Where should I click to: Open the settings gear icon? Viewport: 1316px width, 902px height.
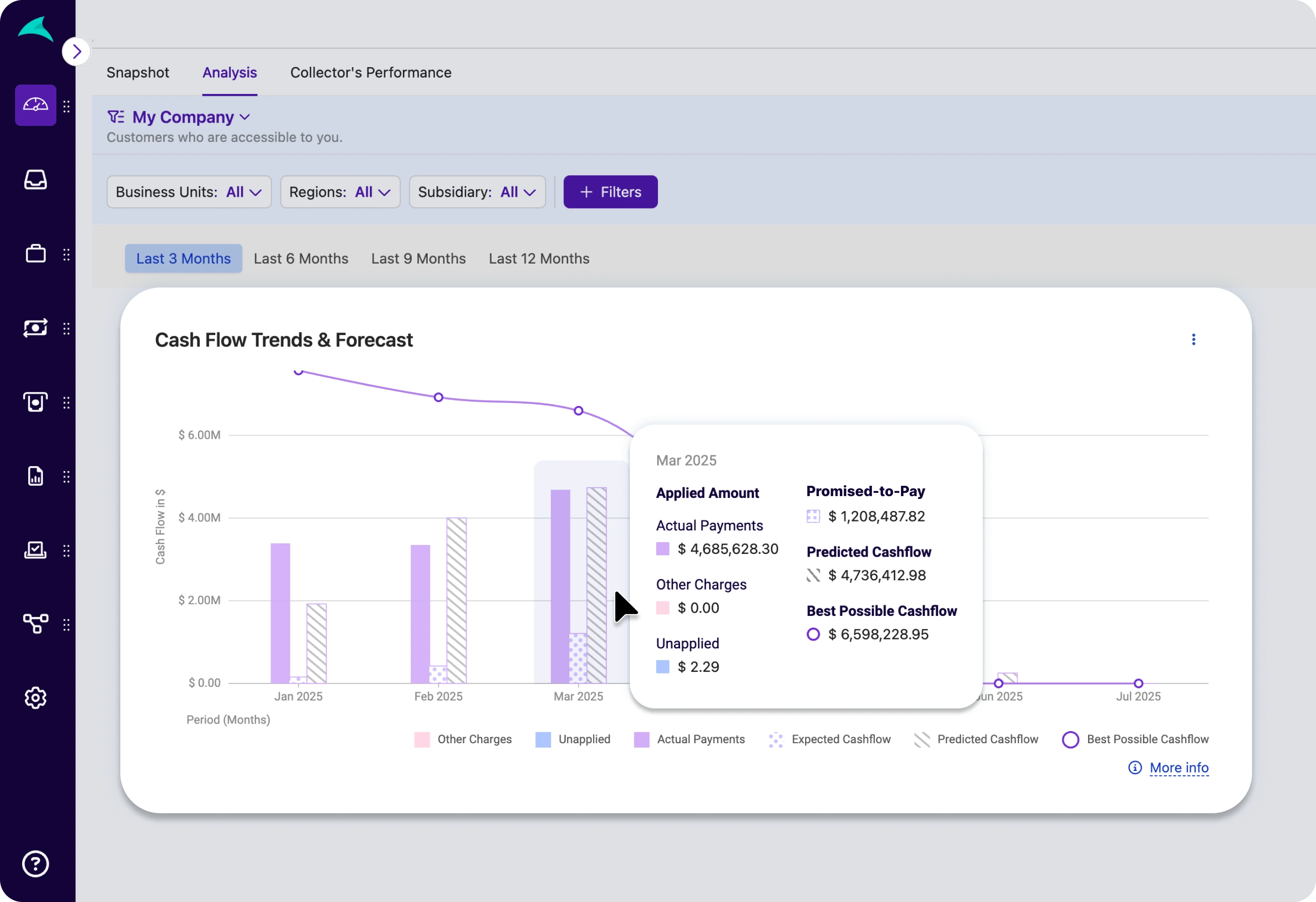pyautogui.click(x=35, y=698)
